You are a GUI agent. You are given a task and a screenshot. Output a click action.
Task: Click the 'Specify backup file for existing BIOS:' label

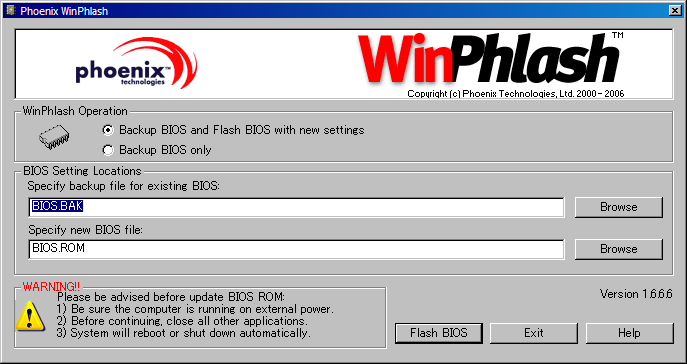pos(124,186)
